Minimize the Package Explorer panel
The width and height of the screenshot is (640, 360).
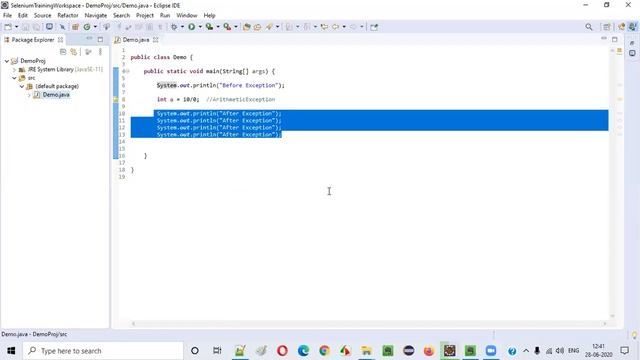coord(89,38)
